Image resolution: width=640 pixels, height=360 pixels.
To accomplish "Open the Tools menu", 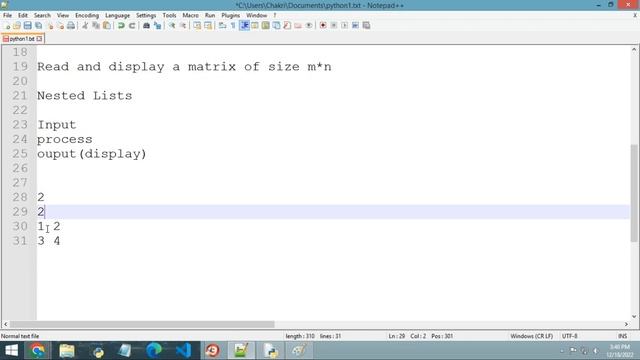I will (x=169, y=16).
